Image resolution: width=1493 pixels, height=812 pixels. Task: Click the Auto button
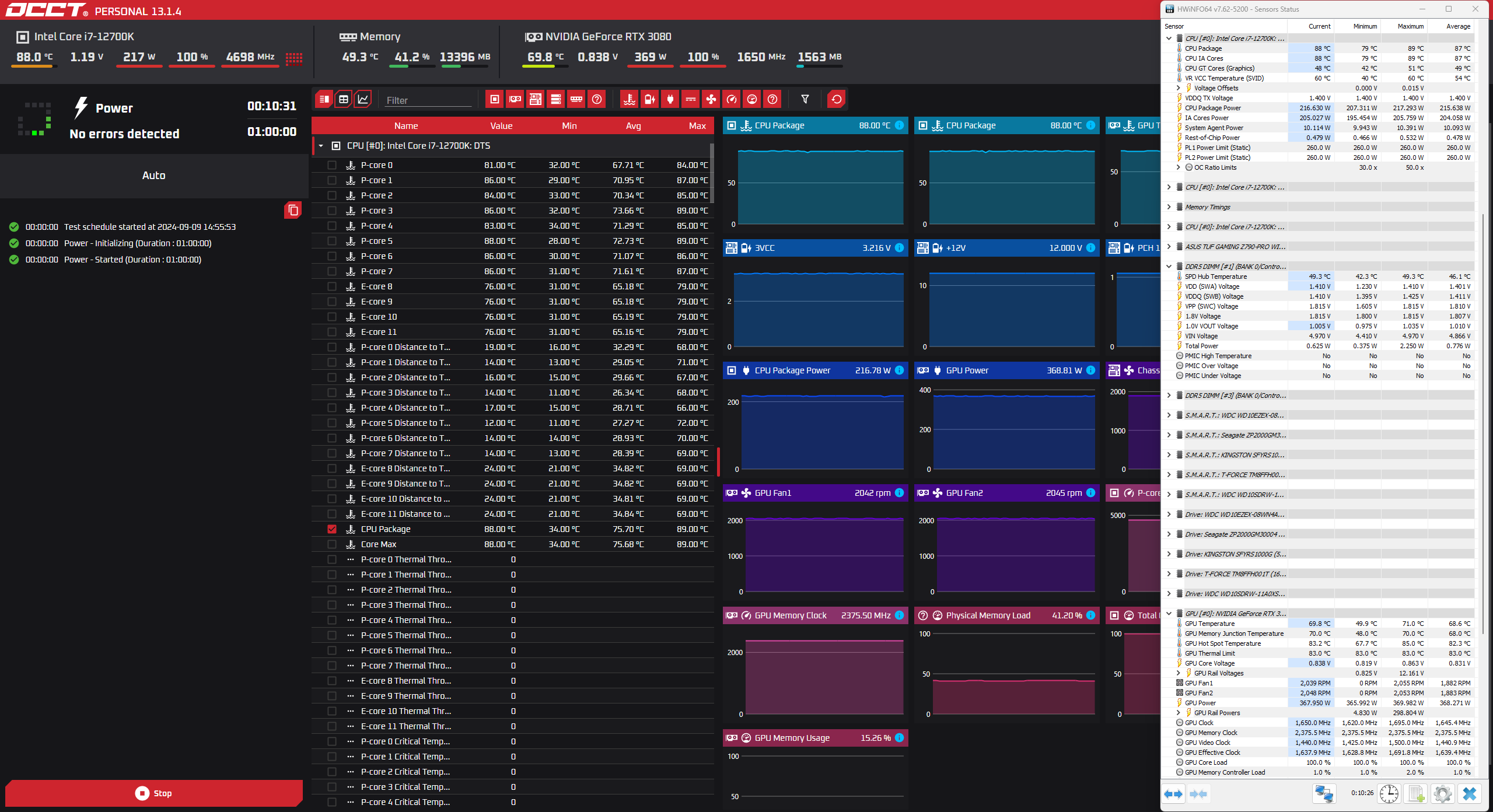coord(154,176)
